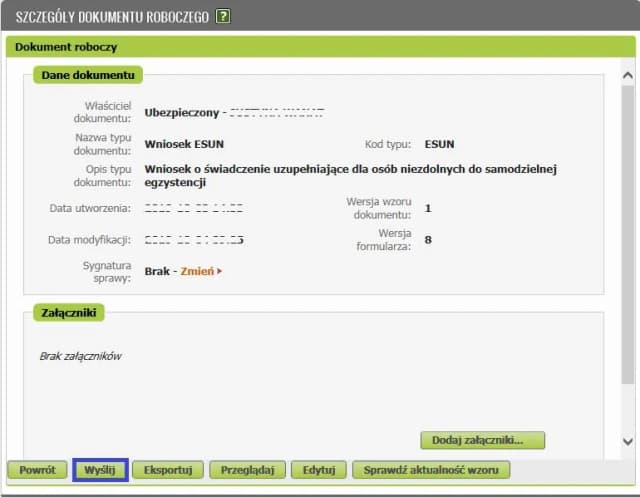640x497 pixels.
Task: Click the Załączniki section label
Action: click(x=69, y=313)
